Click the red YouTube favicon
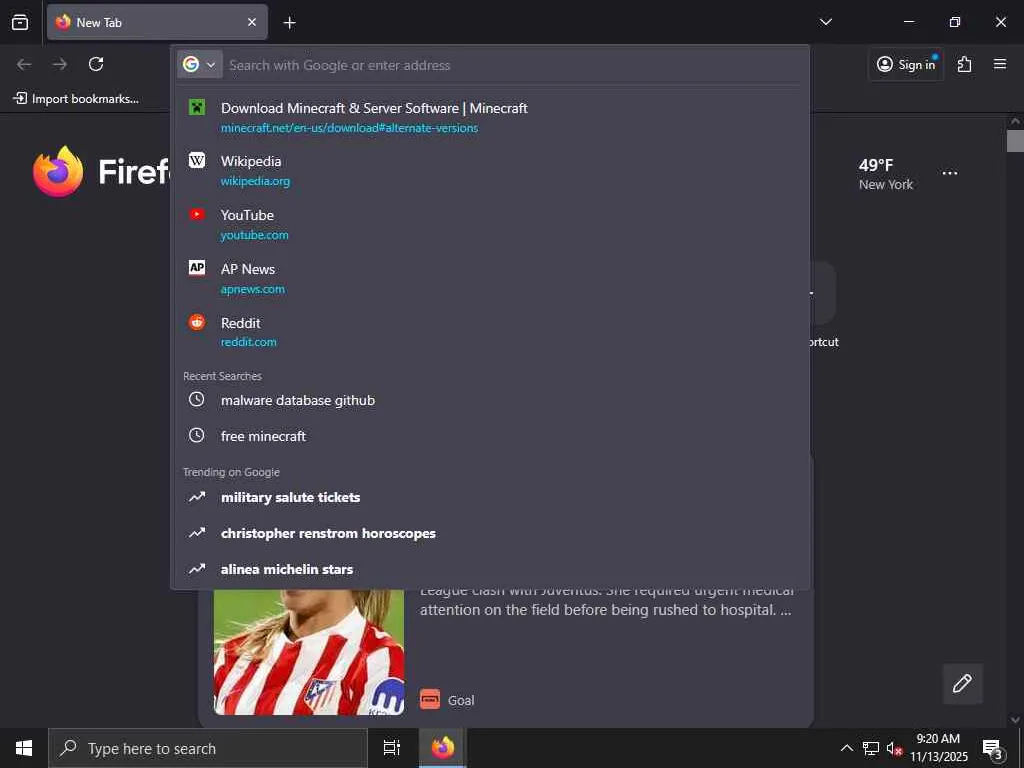The height and width of the screenshot is (768, 1024). [197, 214]
